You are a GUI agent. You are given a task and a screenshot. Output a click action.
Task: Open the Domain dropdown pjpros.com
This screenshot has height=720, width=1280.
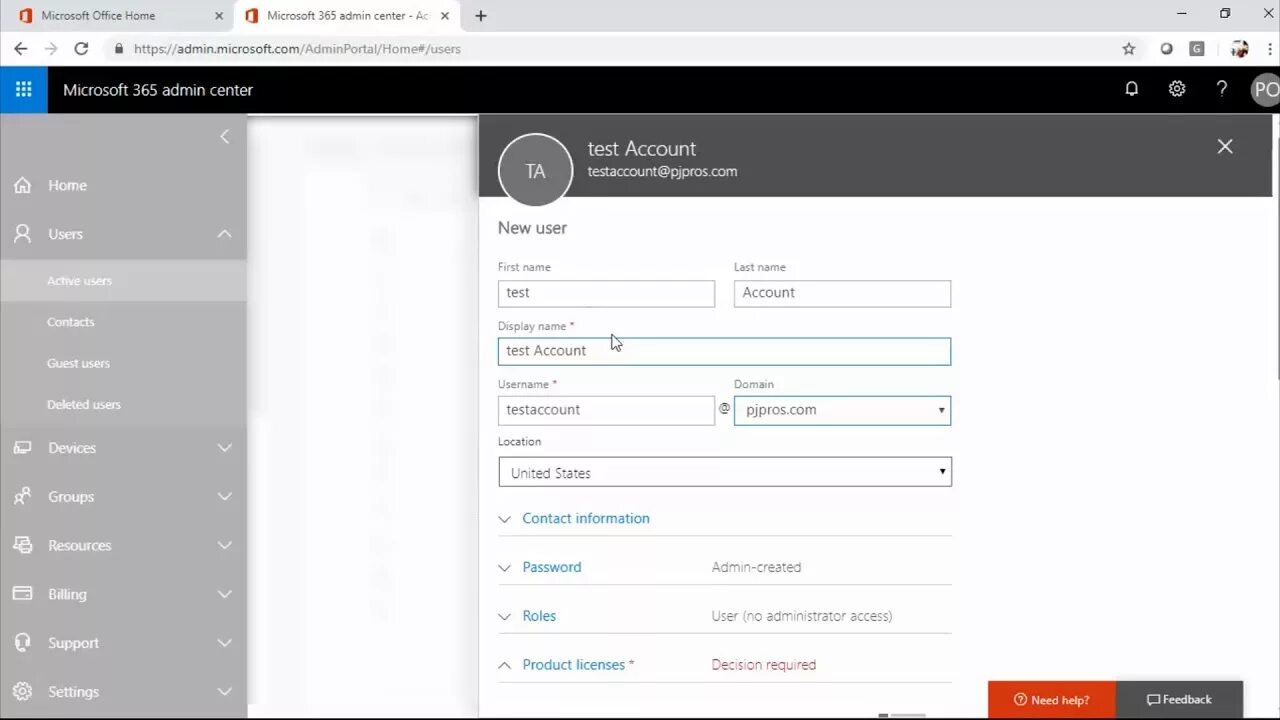(x=842, y=410)
